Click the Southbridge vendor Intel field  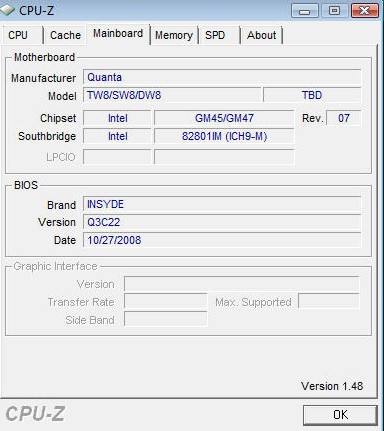click(x=117, y=136)
